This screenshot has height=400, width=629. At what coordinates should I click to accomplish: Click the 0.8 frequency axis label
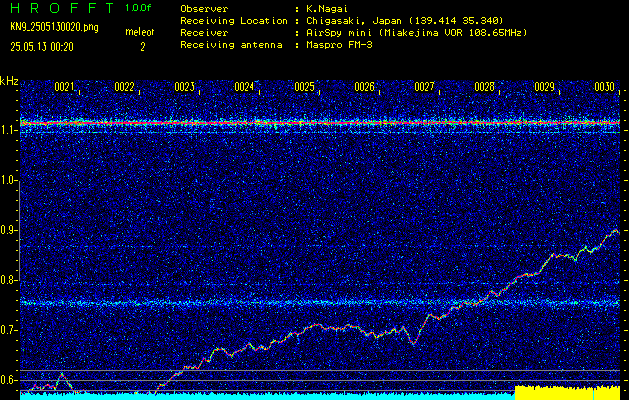(8, 280)
